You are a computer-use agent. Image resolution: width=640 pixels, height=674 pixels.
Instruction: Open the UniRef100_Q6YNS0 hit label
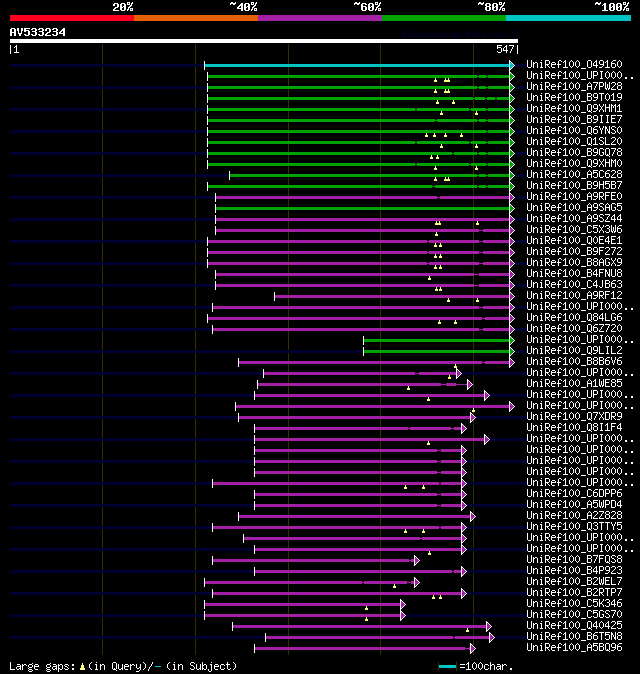click(x=574, y=130)
